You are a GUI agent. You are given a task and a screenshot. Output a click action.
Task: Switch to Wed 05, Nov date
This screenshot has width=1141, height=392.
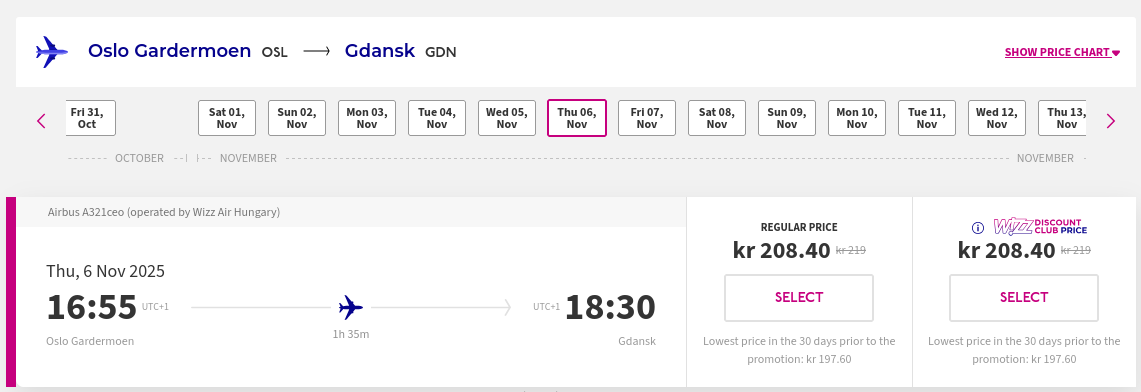(506, 118)
